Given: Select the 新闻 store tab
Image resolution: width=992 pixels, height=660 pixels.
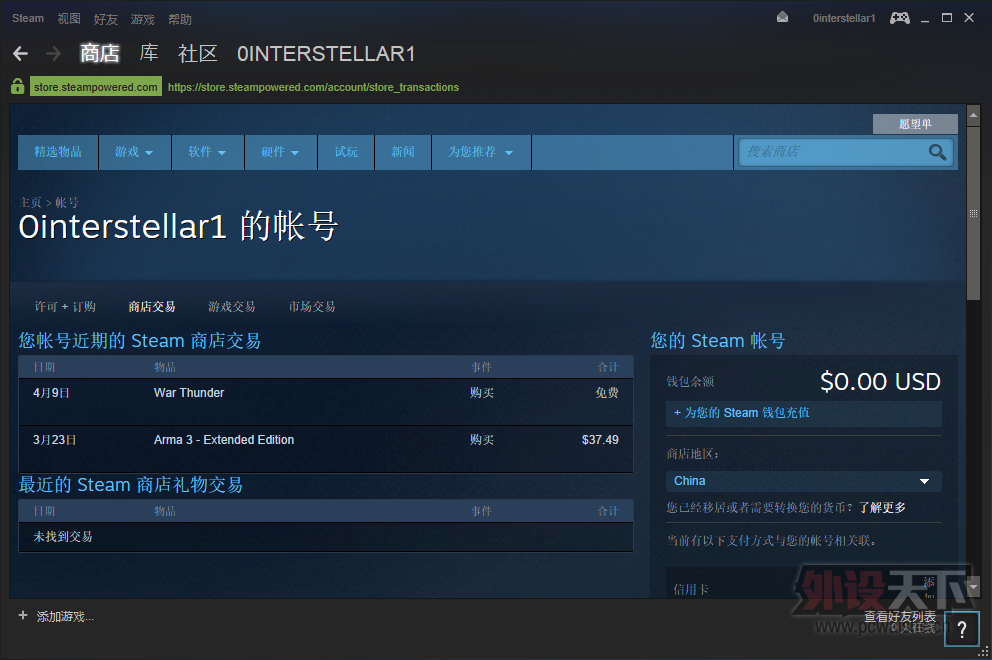Looking at the screenshot, I should pyautogui.click(x=402, y=152).
